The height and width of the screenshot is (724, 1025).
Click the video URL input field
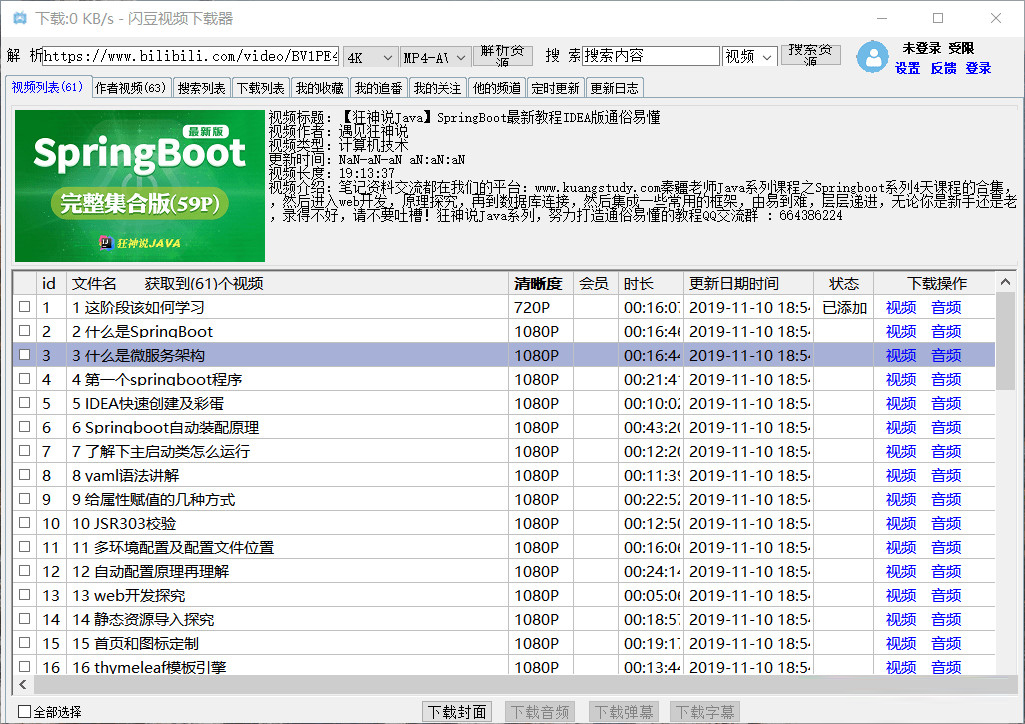click(191, 56)
